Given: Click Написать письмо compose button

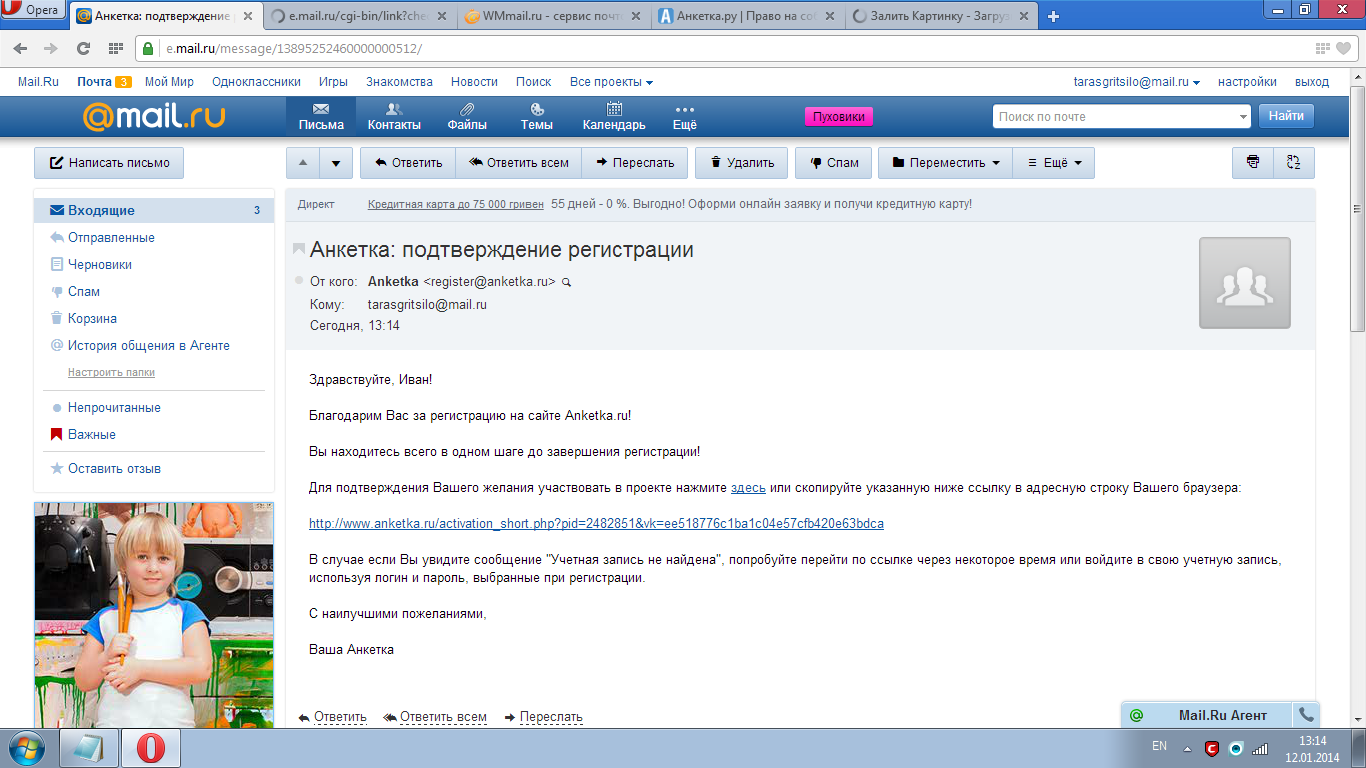Looking at the screenshot, I should point(109,163).
